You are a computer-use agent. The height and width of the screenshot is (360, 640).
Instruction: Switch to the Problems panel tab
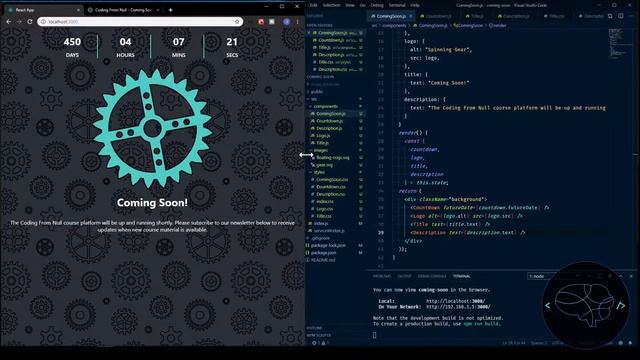coord(382,276)
